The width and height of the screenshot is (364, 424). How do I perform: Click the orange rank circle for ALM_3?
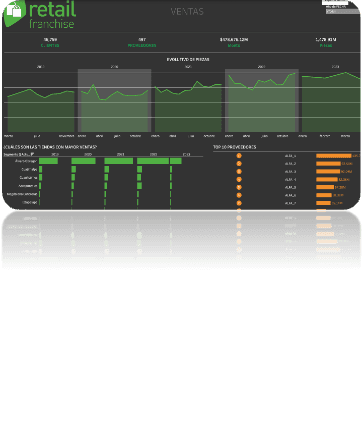click(x=239, y=171)
